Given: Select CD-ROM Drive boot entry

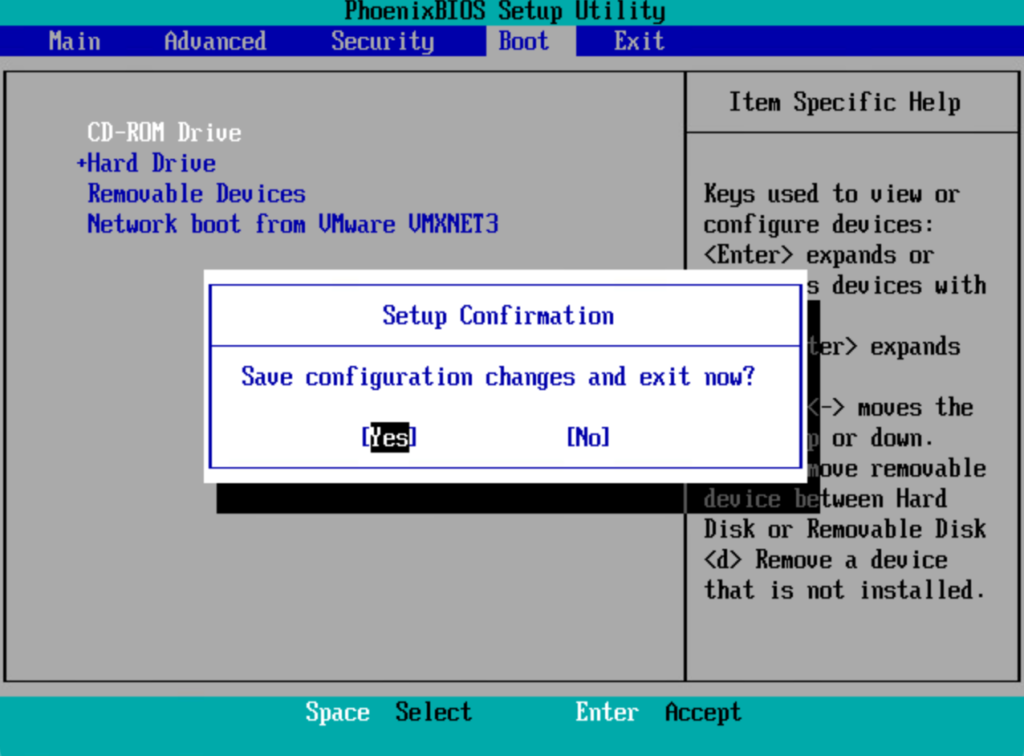Looking at the screenshot, I should click(165, 133).
